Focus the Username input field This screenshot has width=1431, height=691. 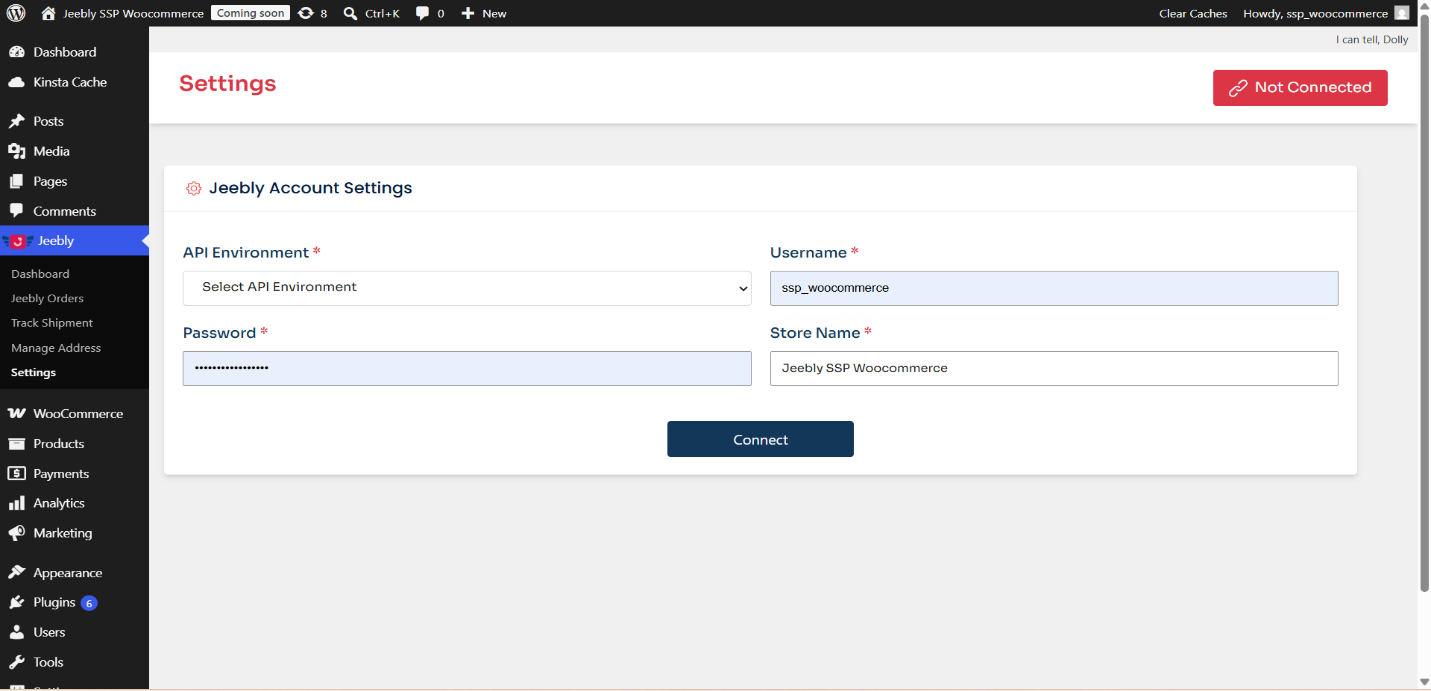[x=1054, y=288]
